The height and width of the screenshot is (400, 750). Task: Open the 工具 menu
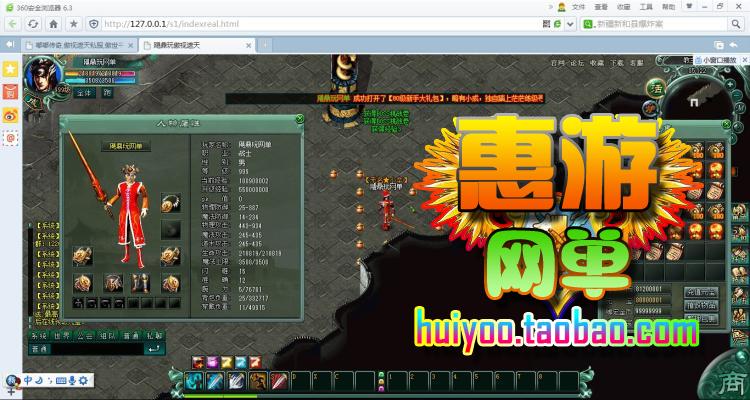(x=646, y=7)
